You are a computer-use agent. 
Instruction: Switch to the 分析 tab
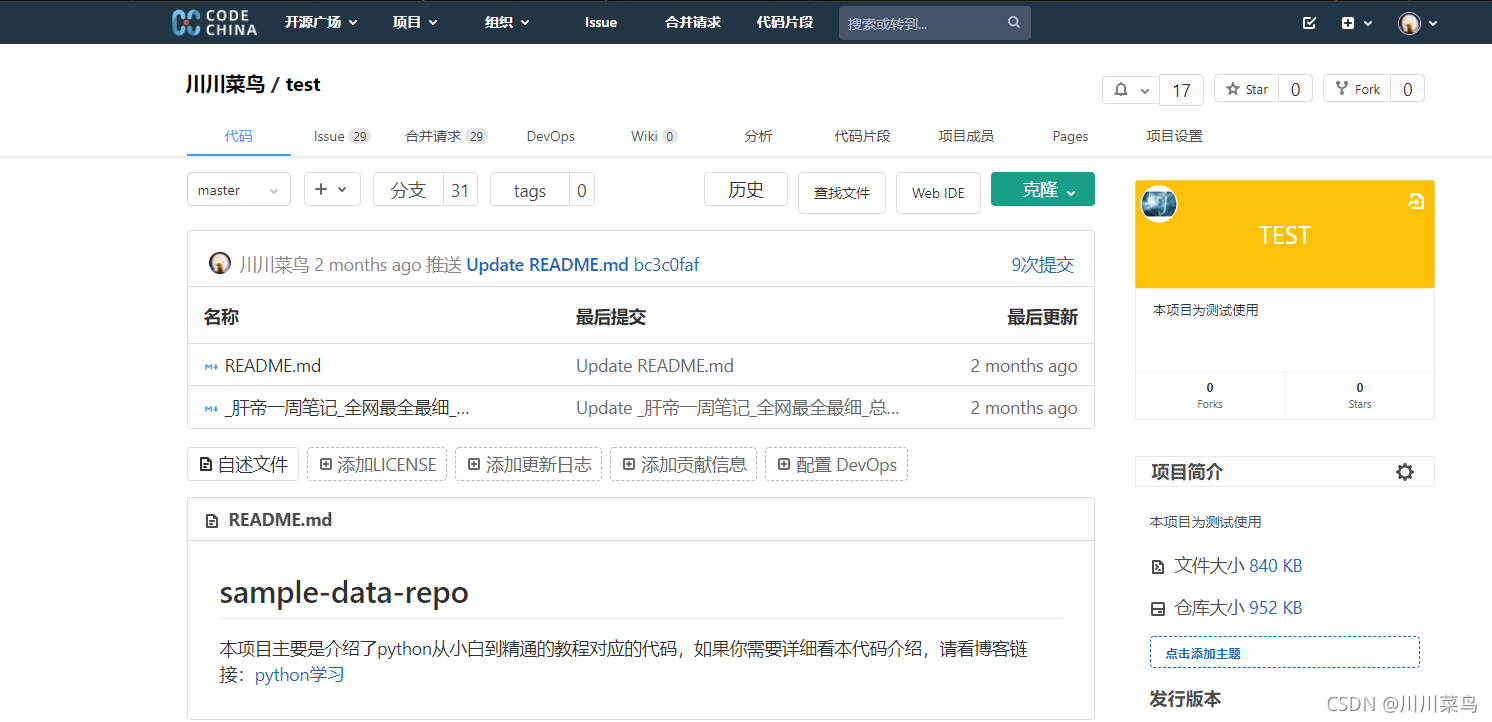pos(758,136)
